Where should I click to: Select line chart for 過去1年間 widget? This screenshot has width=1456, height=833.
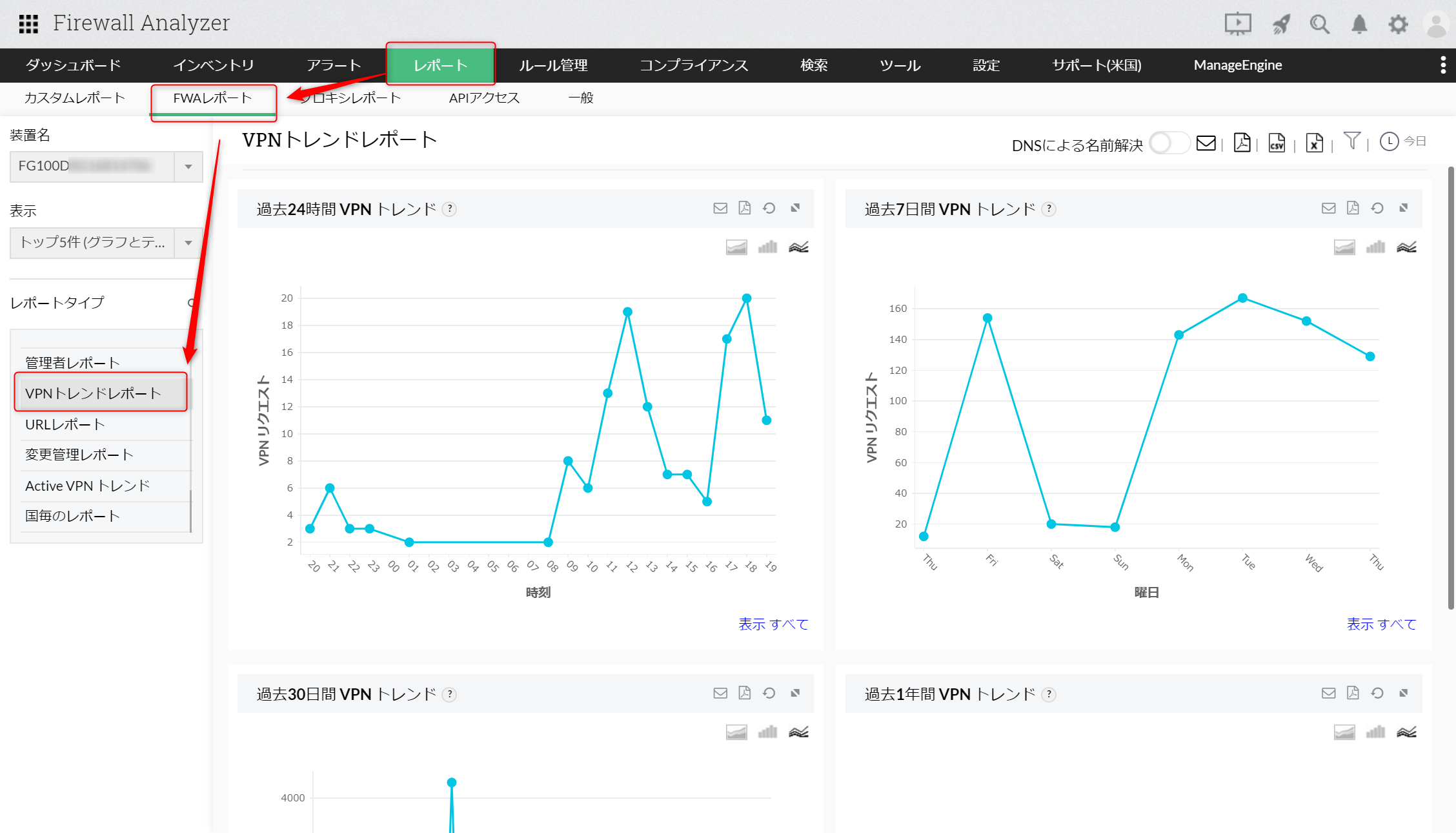coord(1406,732)
